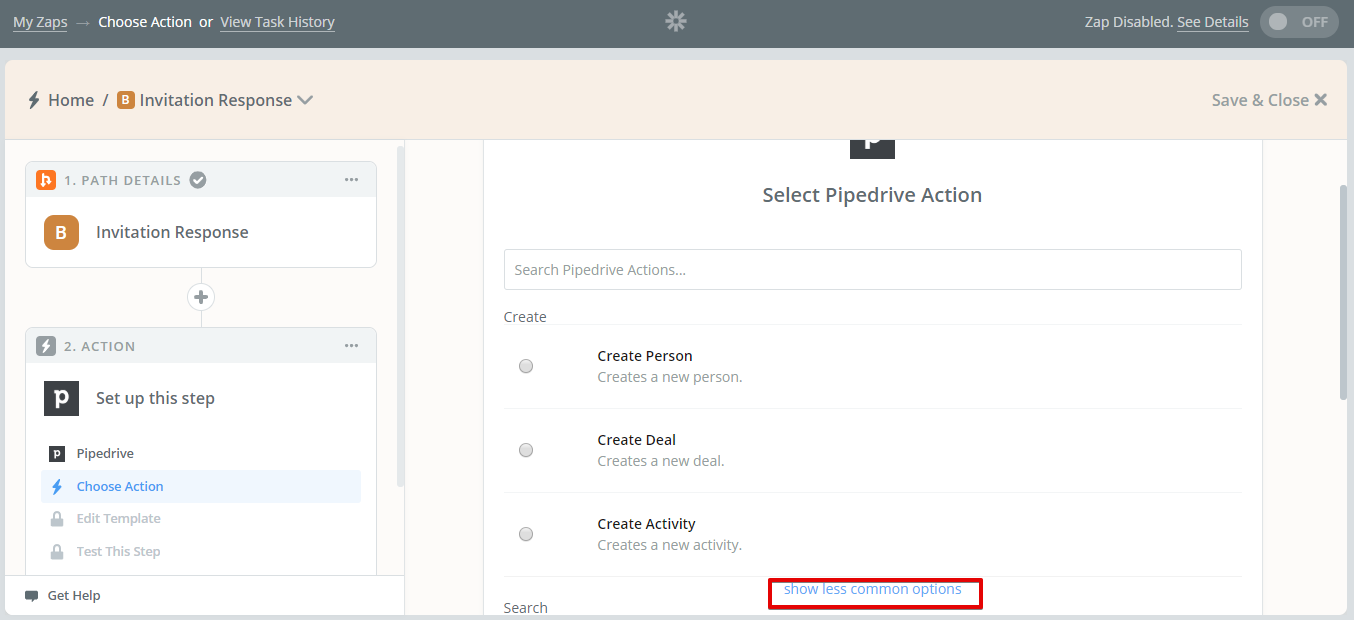Click the small Pipedrive icon in step list
This screenshot has height=620, width=1354.
[57, 454]
